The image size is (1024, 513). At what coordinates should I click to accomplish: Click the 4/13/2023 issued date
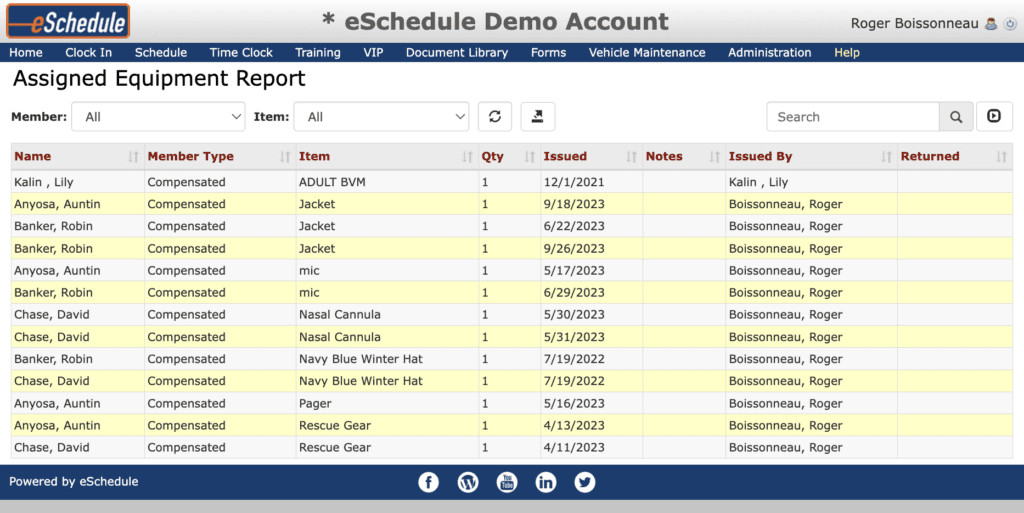point(574,426)
